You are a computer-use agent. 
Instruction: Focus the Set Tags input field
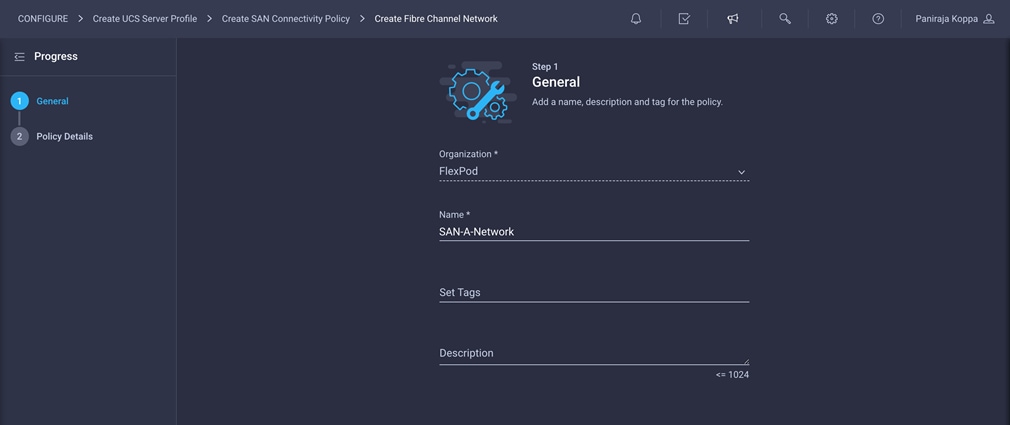coord(594,292)
